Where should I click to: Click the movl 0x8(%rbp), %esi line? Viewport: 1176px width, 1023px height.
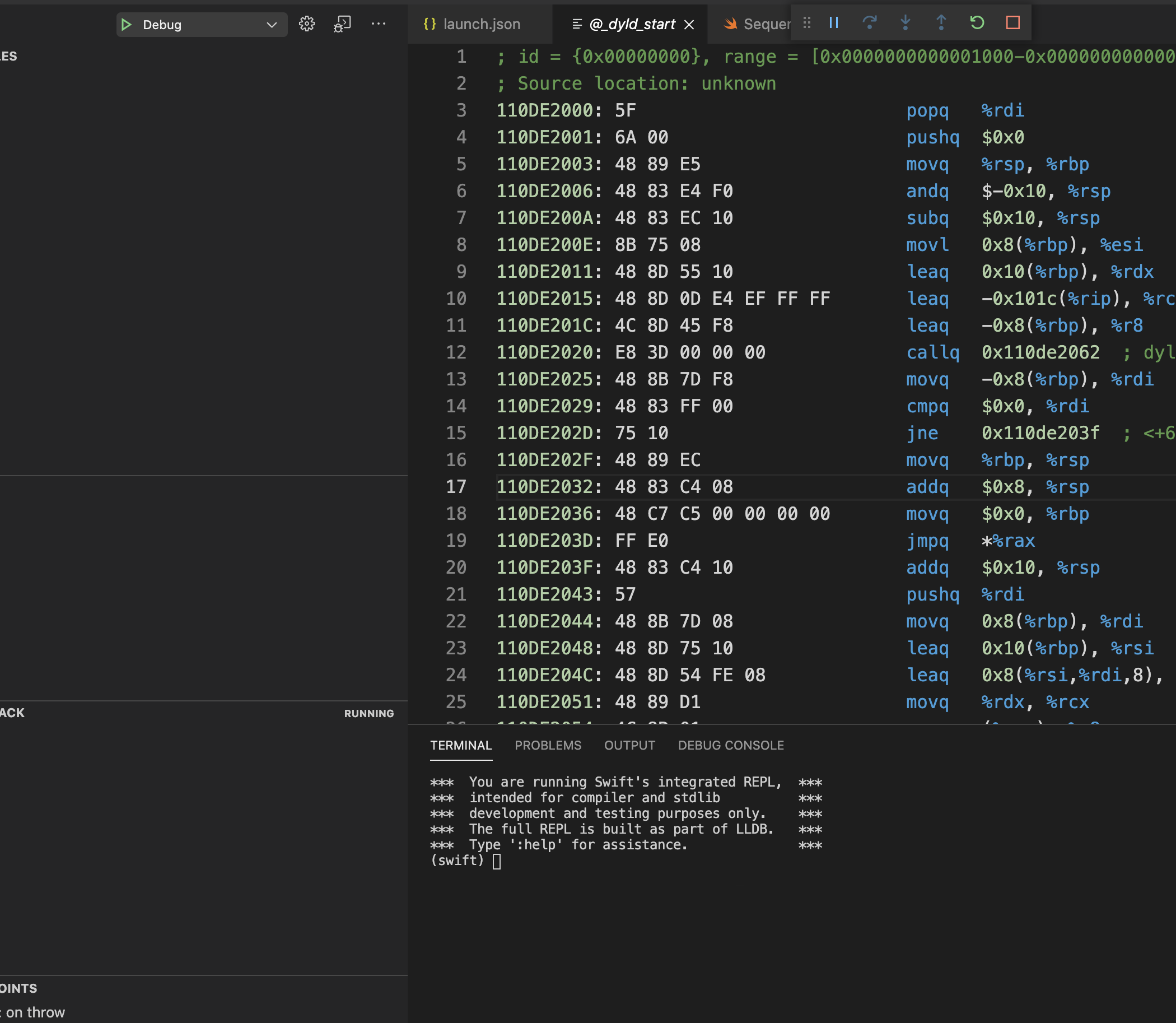tap(836, 244)
